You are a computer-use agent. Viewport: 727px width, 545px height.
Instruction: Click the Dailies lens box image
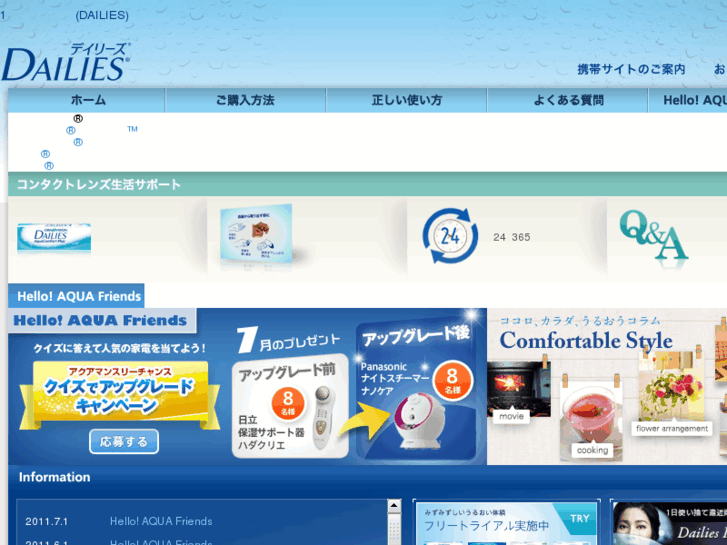coord(54,238)
